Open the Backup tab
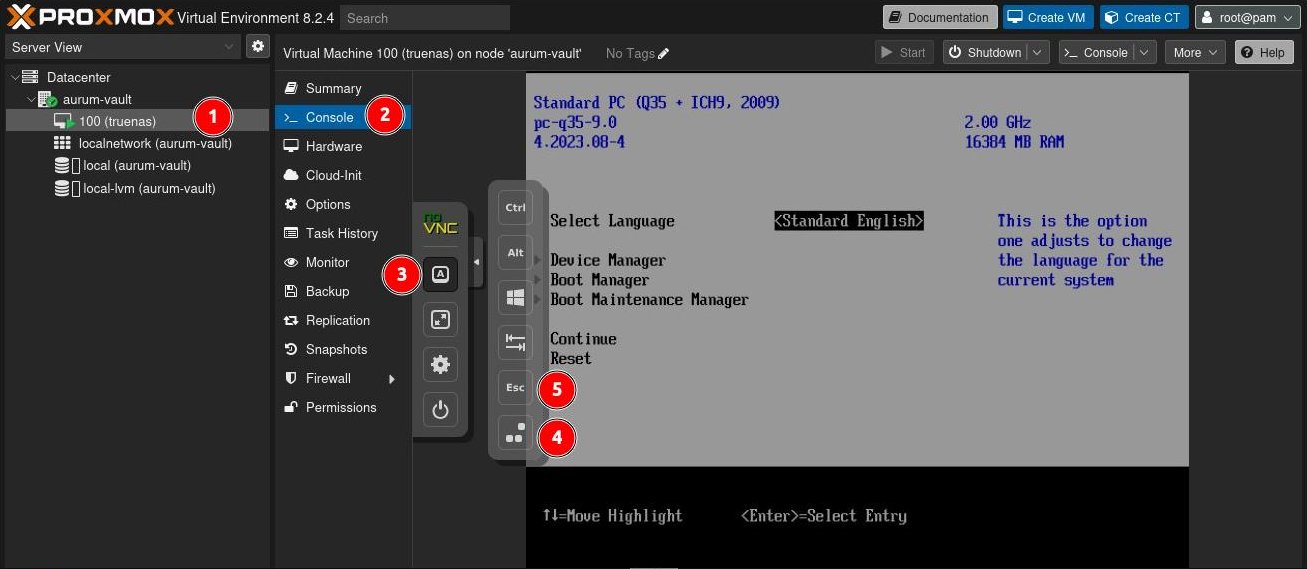The width and height of the screenshot is (1307, 569). tap(343, 291)
